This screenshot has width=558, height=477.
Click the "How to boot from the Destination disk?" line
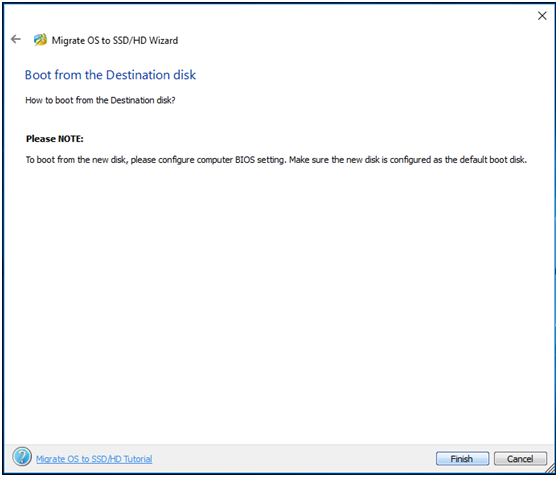click(x=100, y=100)
